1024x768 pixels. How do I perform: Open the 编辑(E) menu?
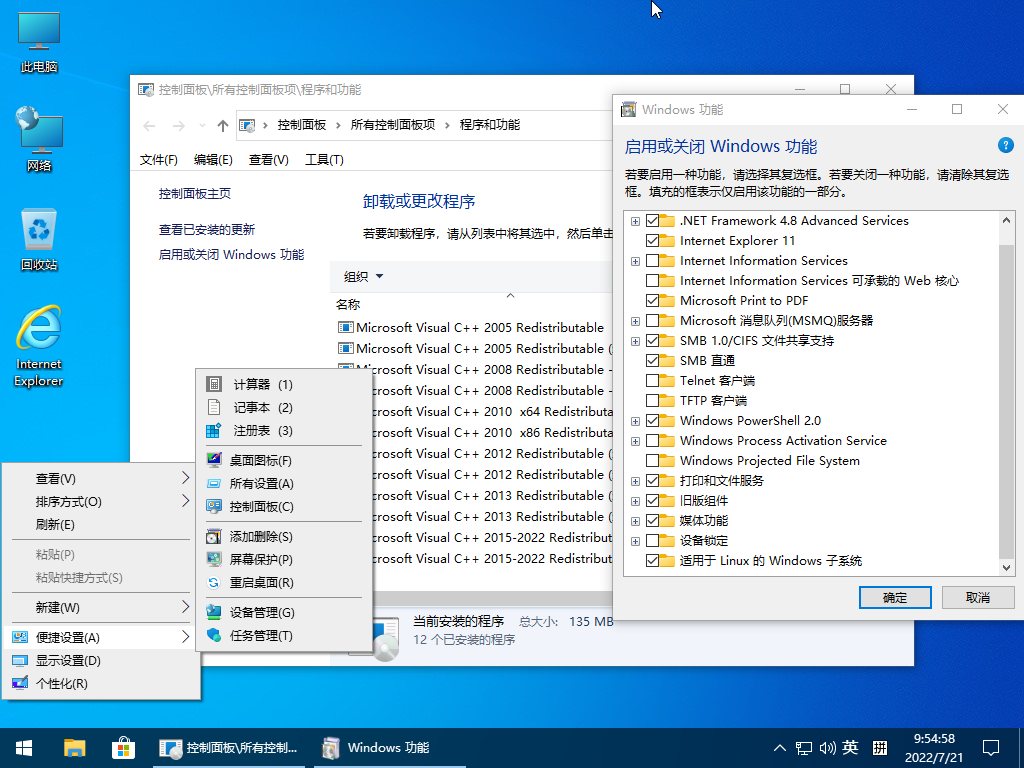pyautogui.click(x=214, y=160)
